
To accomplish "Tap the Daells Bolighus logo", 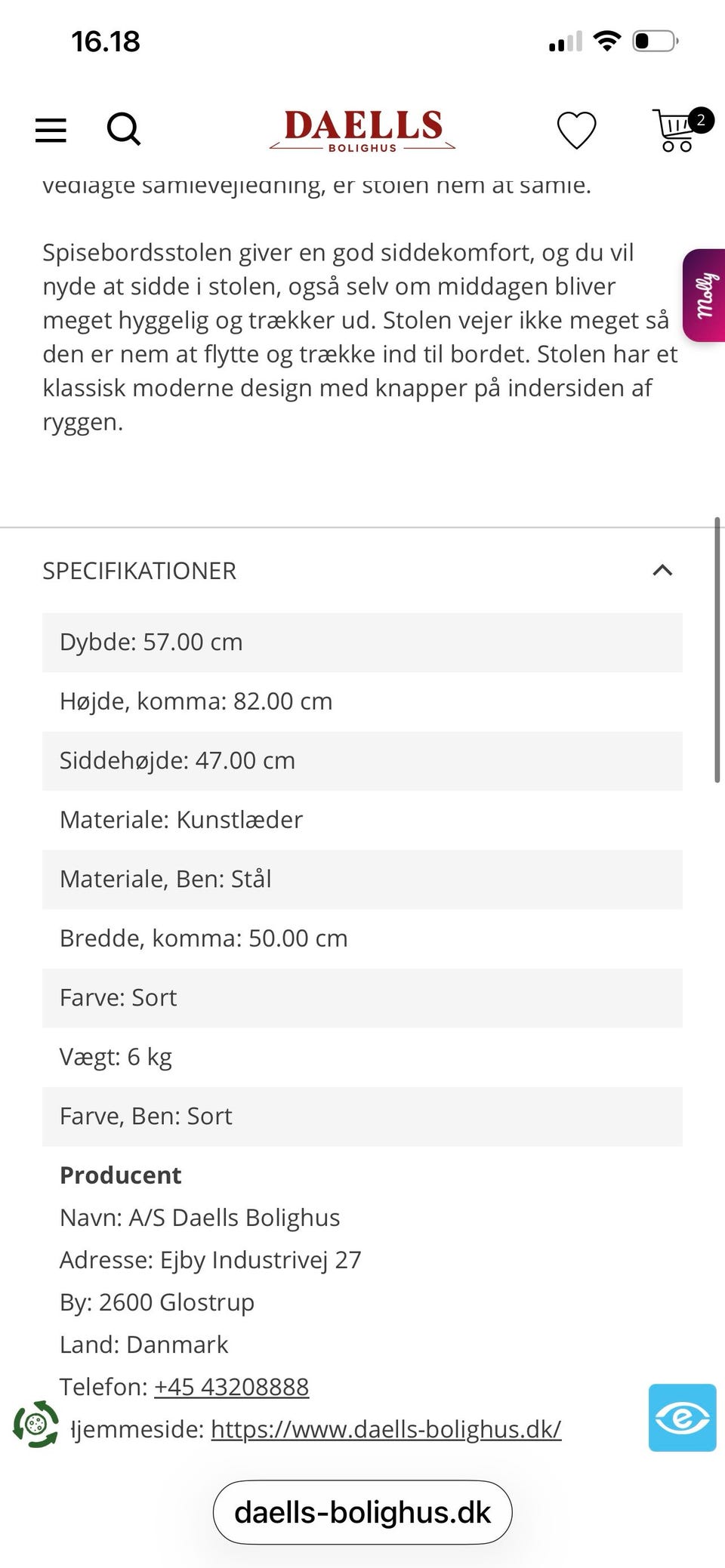I will (362, 130).
